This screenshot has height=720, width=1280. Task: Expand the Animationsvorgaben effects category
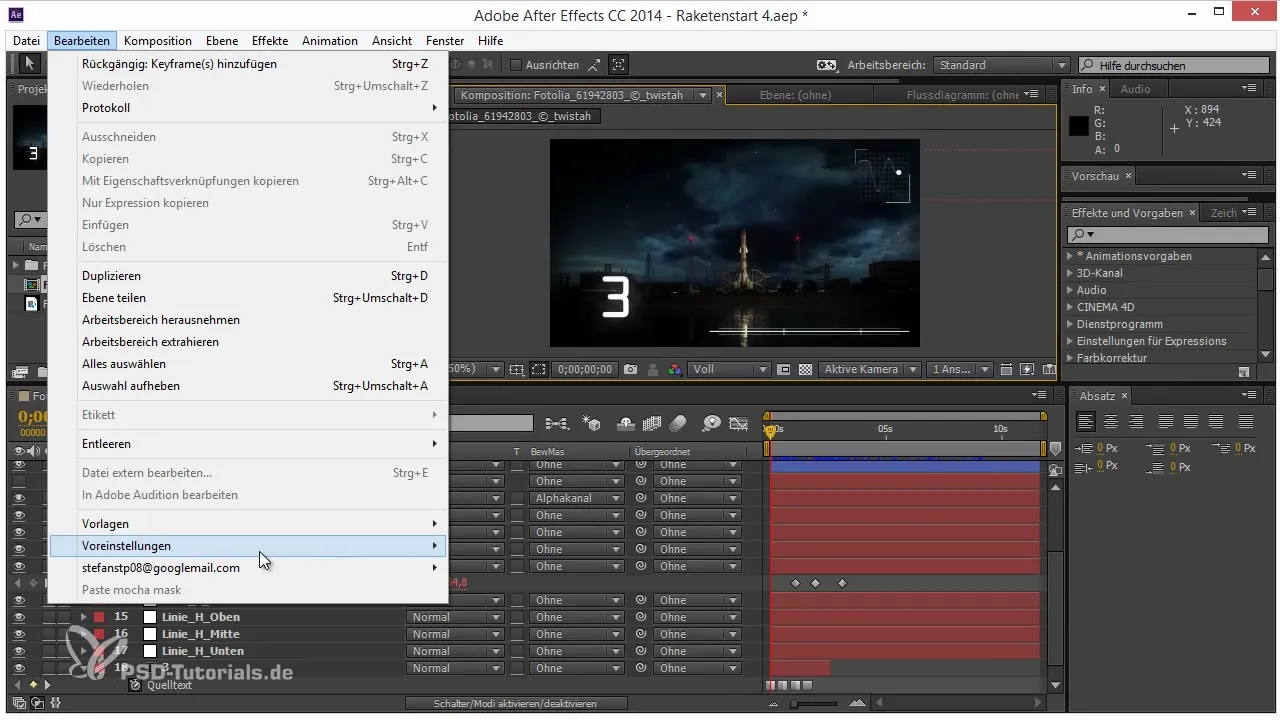(x=1070, y=256)
